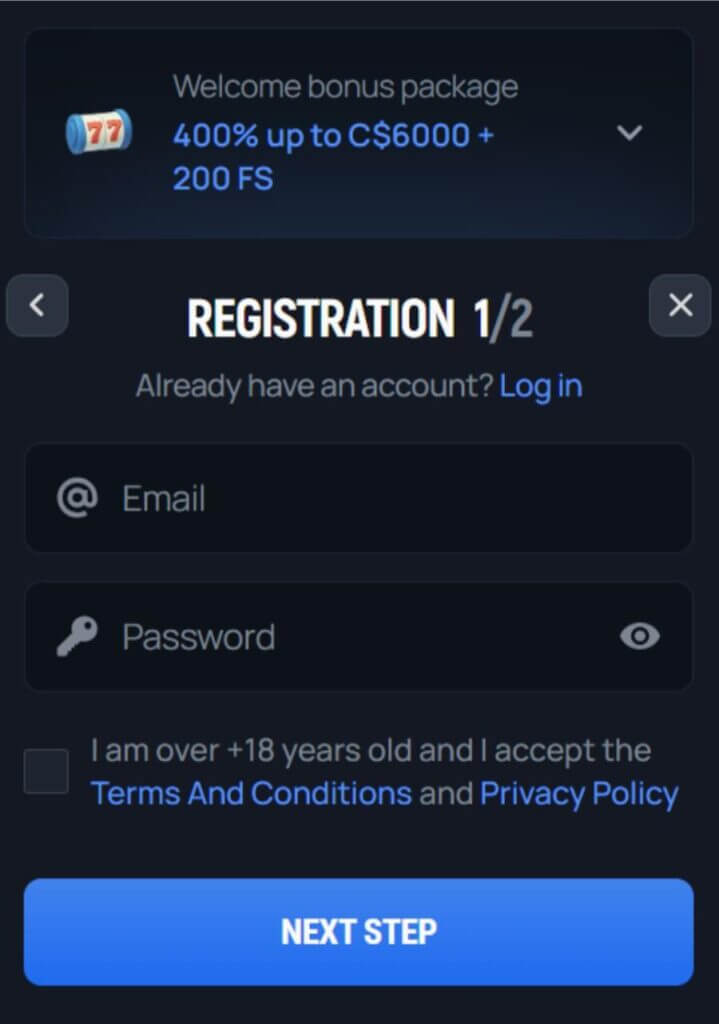This screenshot has width=719, height=1024.
Task: Show password using the eye icon
Action: 639,636
